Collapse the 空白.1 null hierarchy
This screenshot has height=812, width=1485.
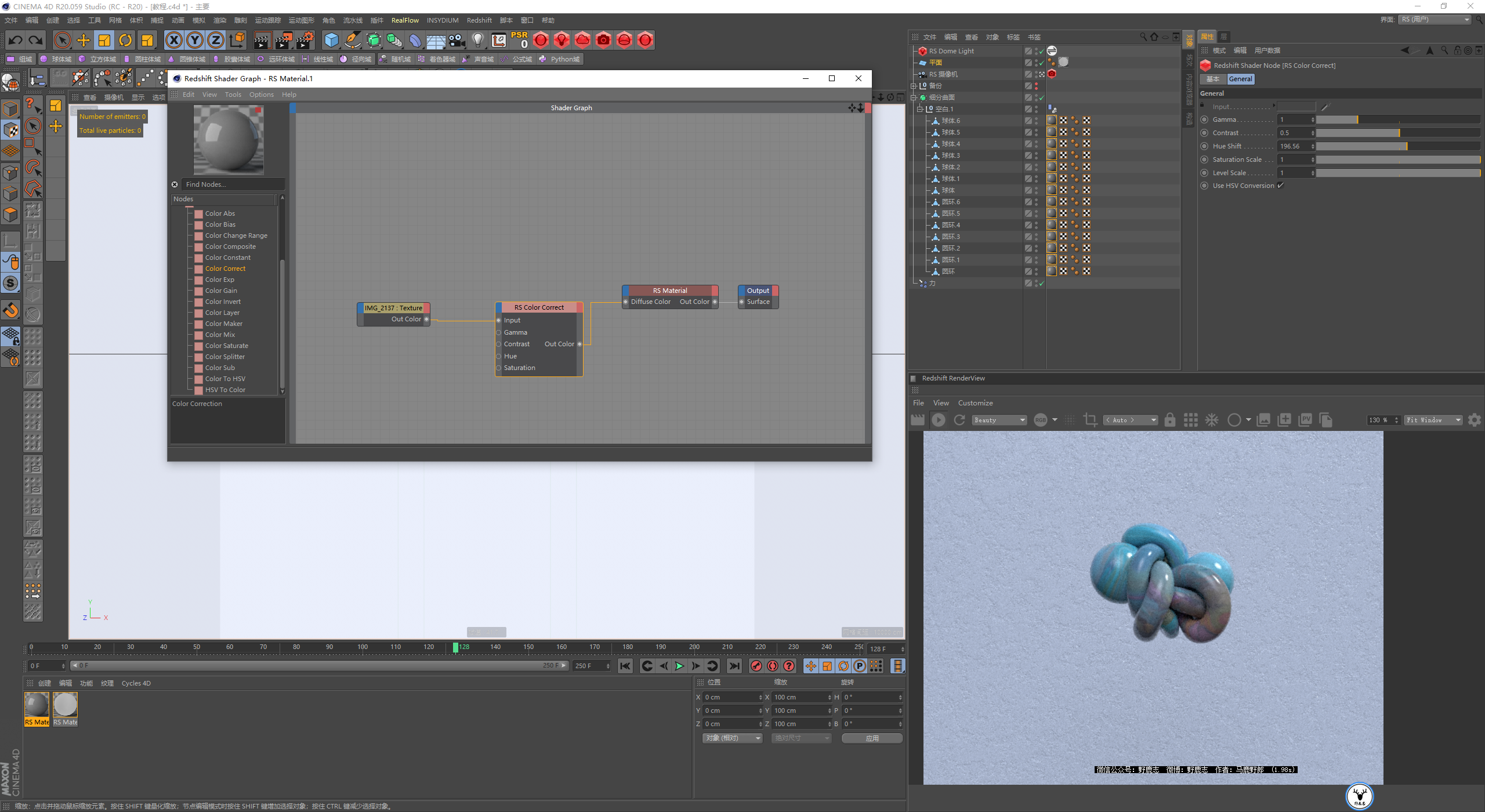[919, 109]
